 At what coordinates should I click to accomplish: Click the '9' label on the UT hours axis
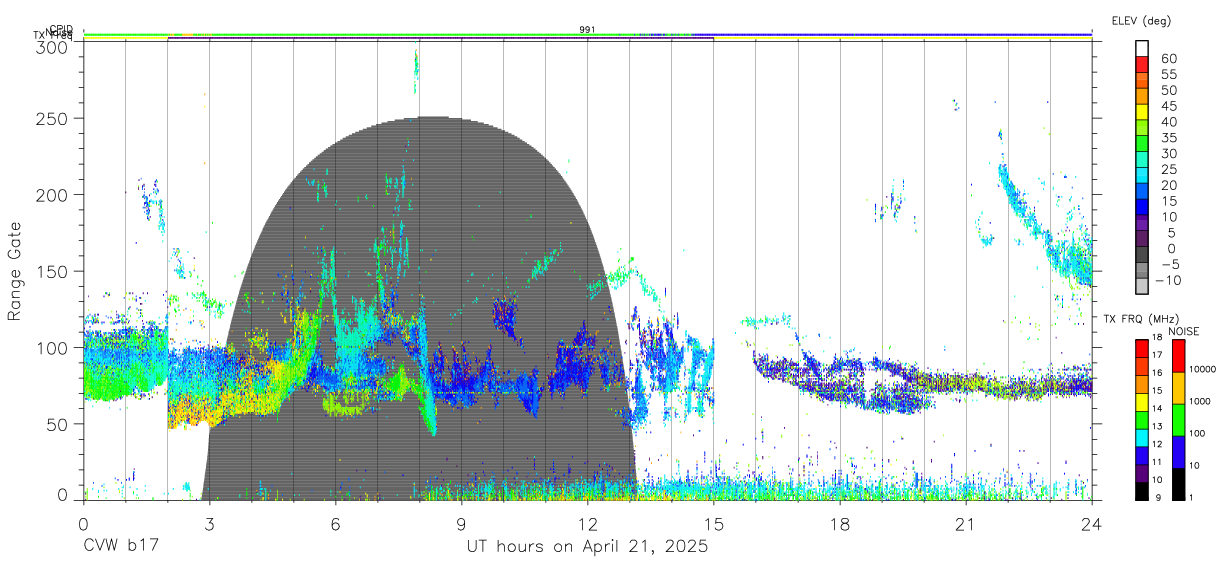[461, 524]
